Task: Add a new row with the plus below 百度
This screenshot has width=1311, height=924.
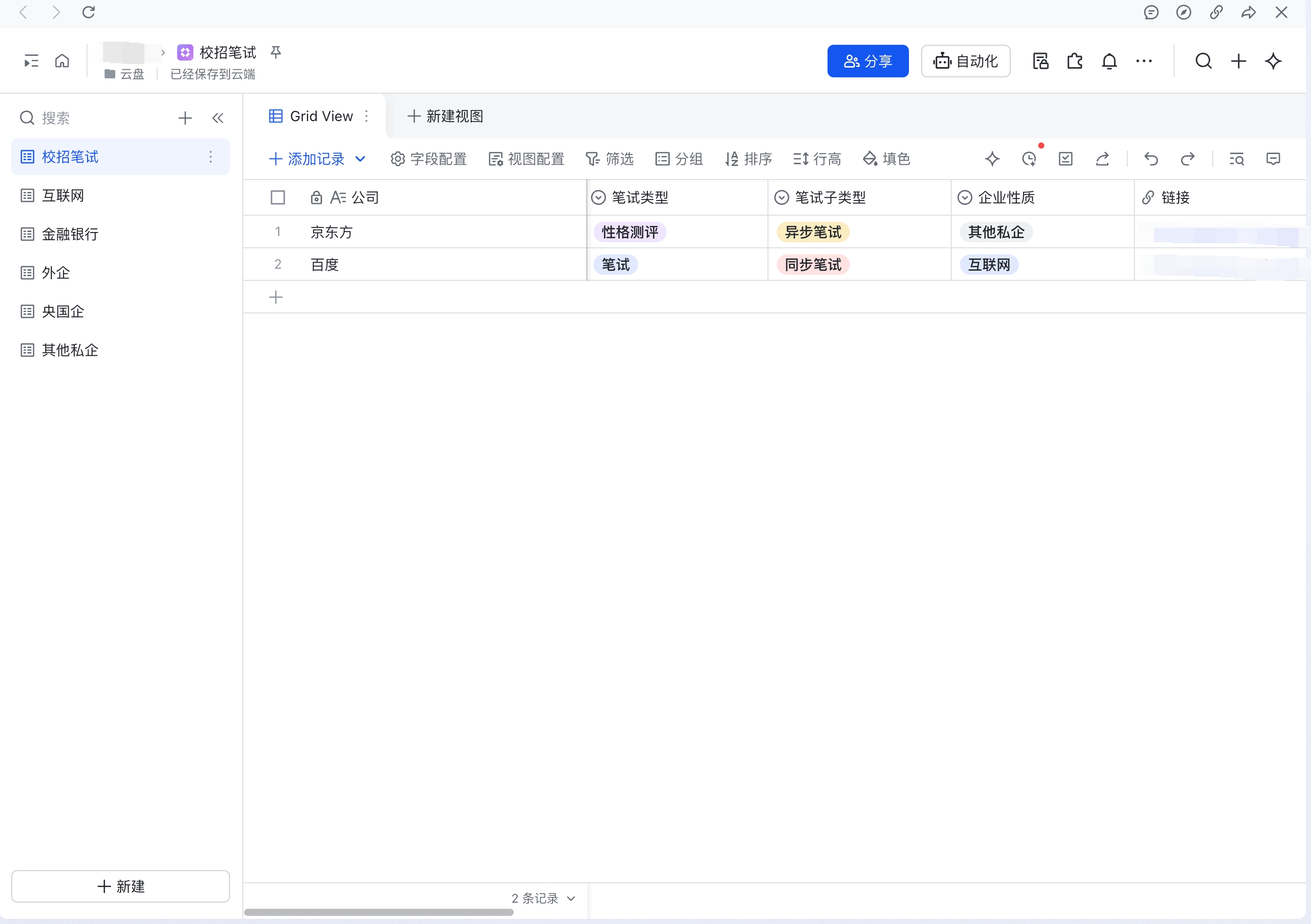Action: click(x=276, y=297)
